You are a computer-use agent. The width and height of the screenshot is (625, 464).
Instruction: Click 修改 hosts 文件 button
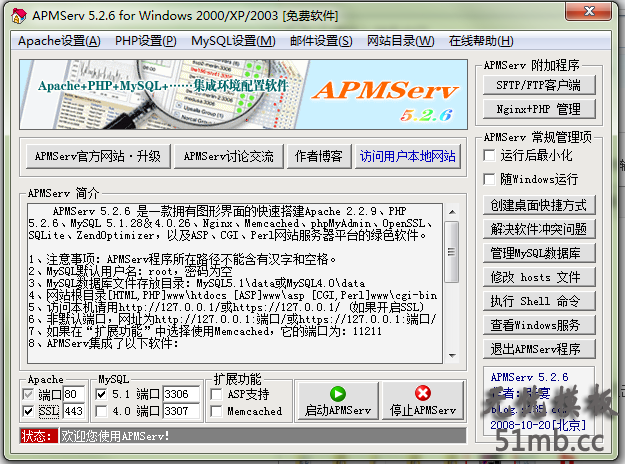(539, 277)
